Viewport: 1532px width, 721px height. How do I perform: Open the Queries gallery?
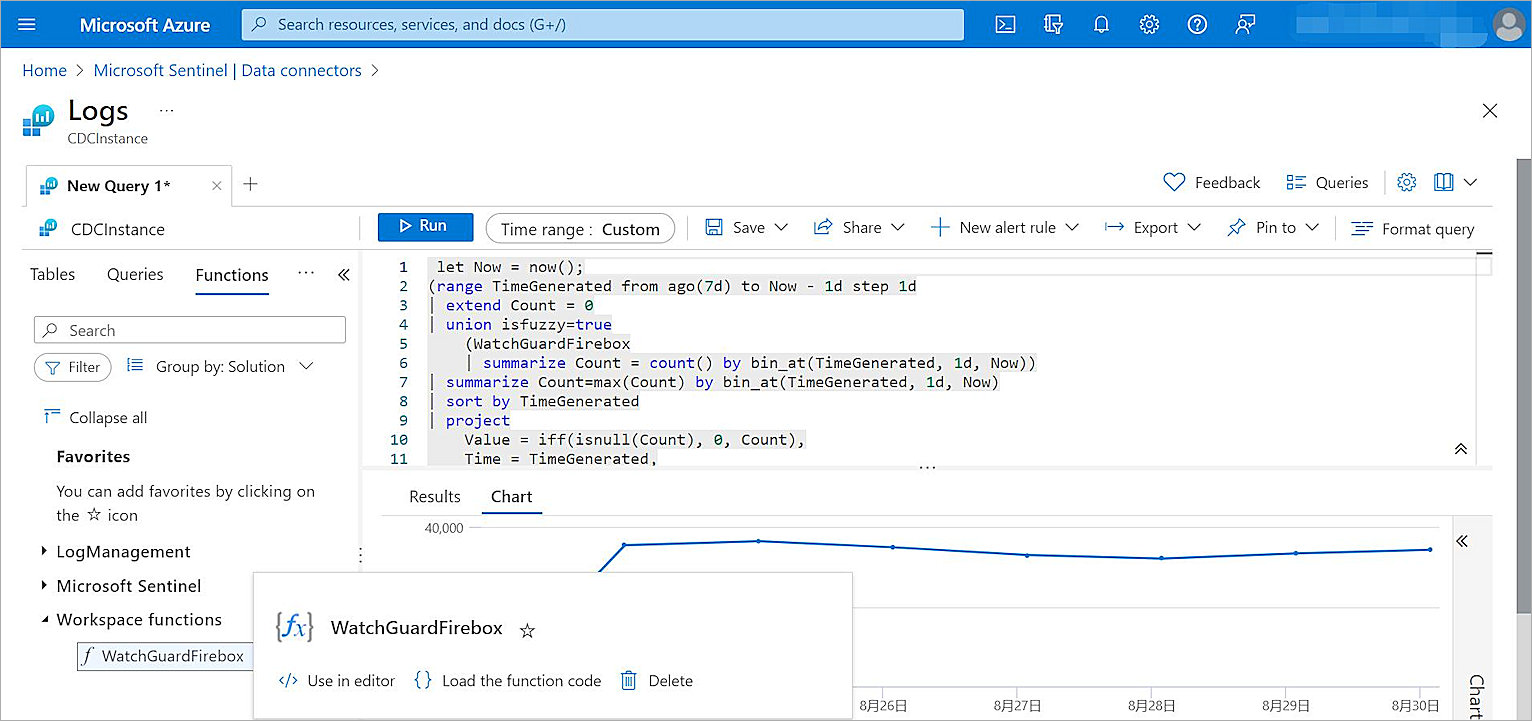point(1327,182)
